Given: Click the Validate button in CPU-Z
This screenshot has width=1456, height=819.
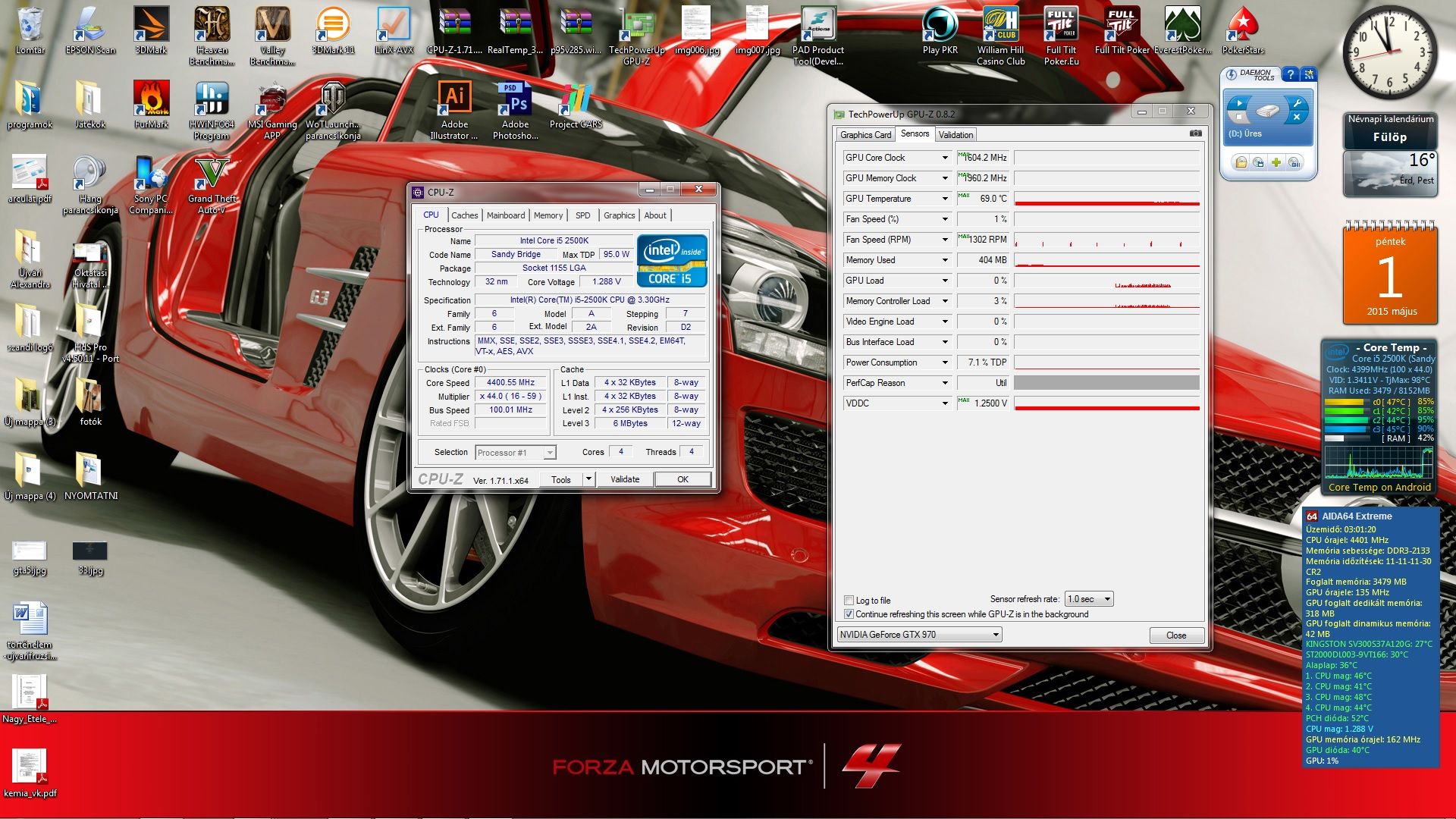Looking at the screenshot, I should coord(625,479).
